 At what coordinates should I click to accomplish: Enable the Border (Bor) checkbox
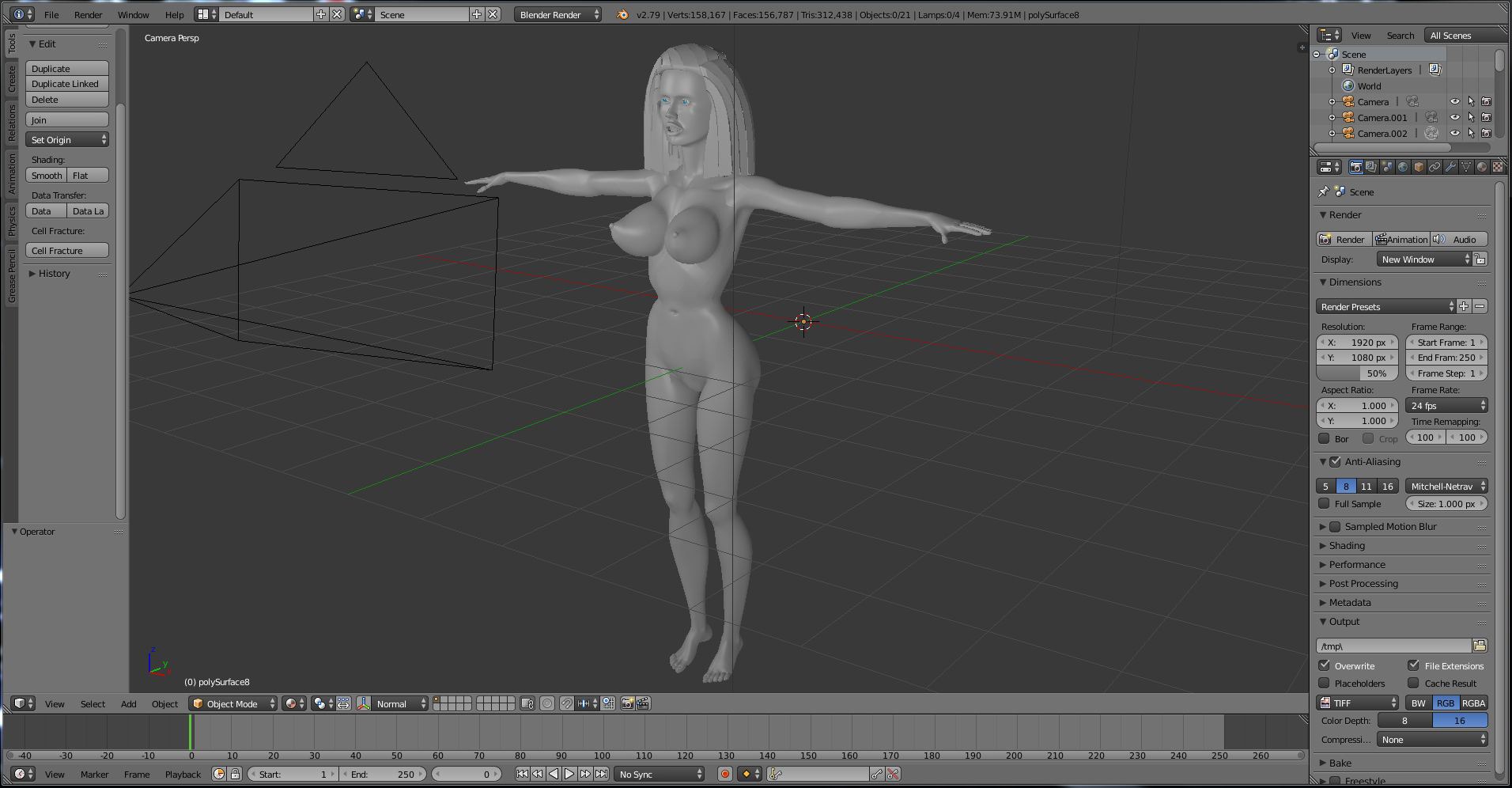coord(1325,438)
